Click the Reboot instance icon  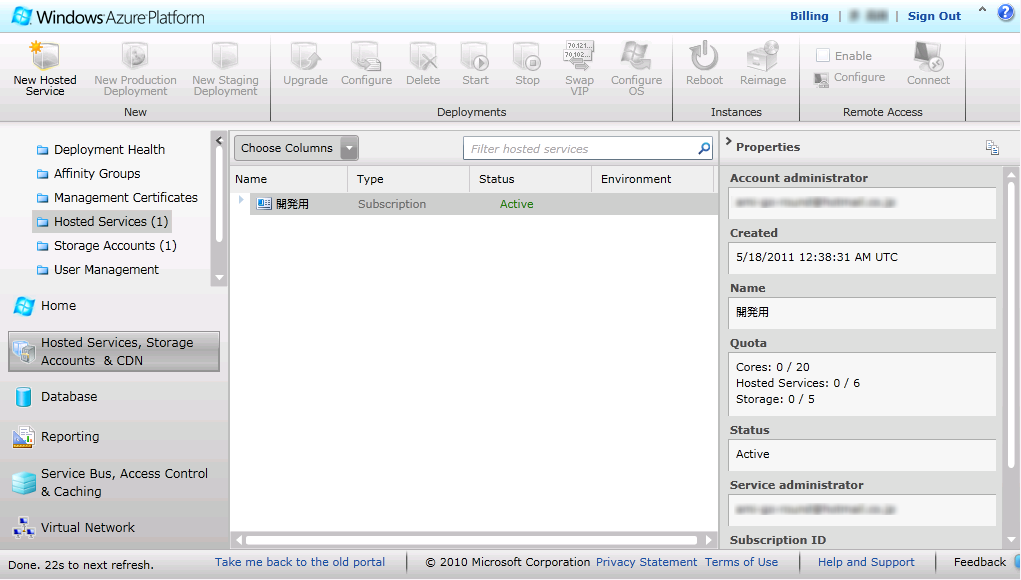click(704, 56)
